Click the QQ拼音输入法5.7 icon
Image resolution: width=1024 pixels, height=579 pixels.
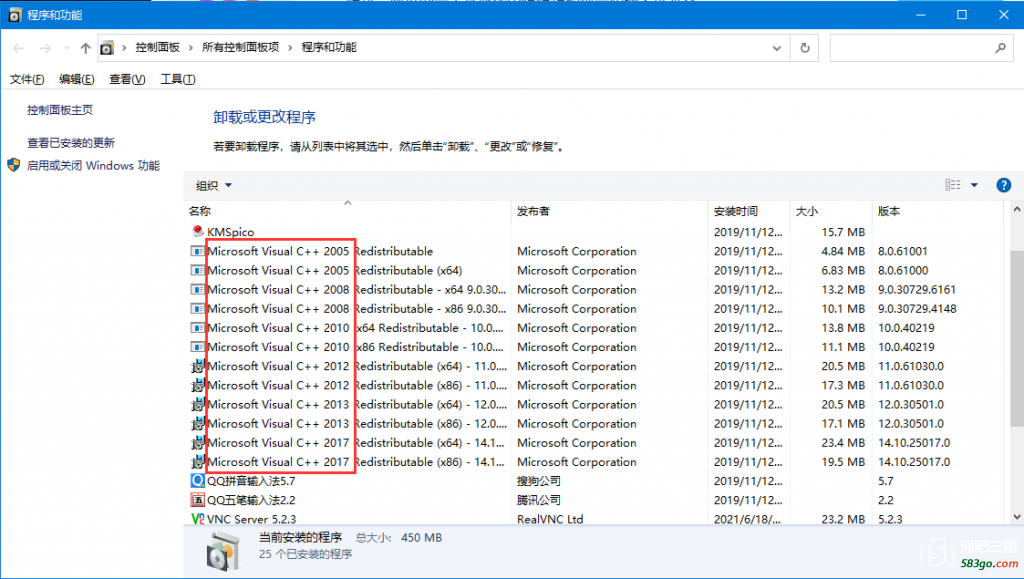coord(197,481)
